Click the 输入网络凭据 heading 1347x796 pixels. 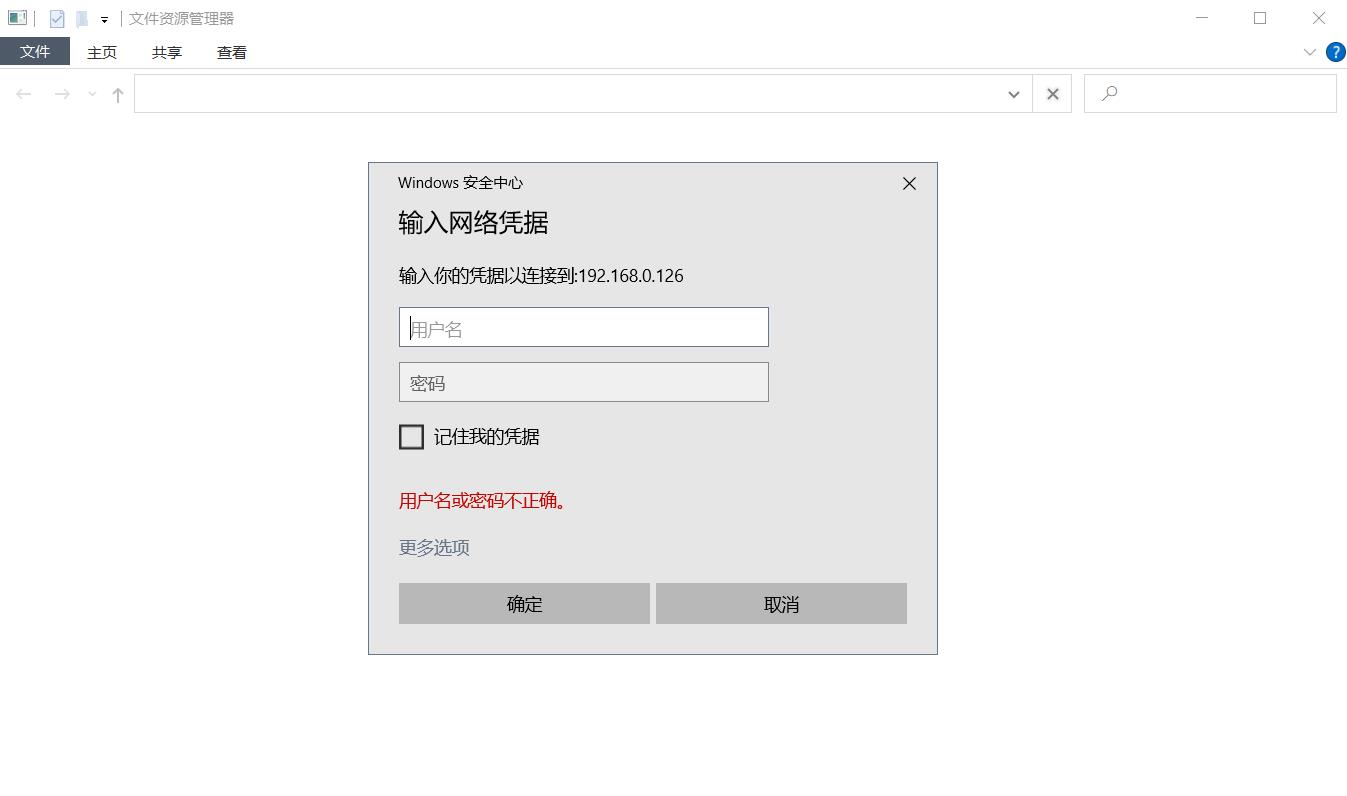473,222
